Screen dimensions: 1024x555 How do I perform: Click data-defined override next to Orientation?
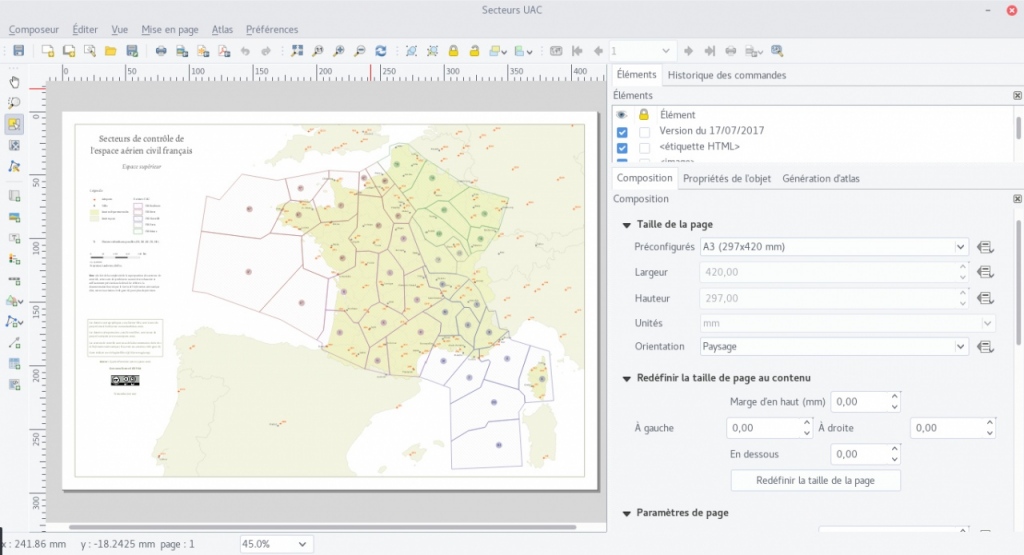coord(985,347)
